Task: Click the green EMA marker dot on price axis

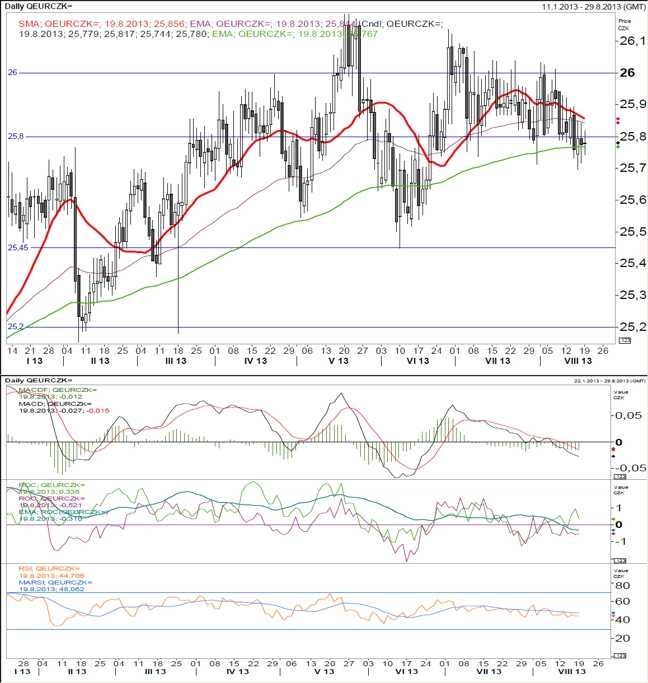Action: [618, 147]
